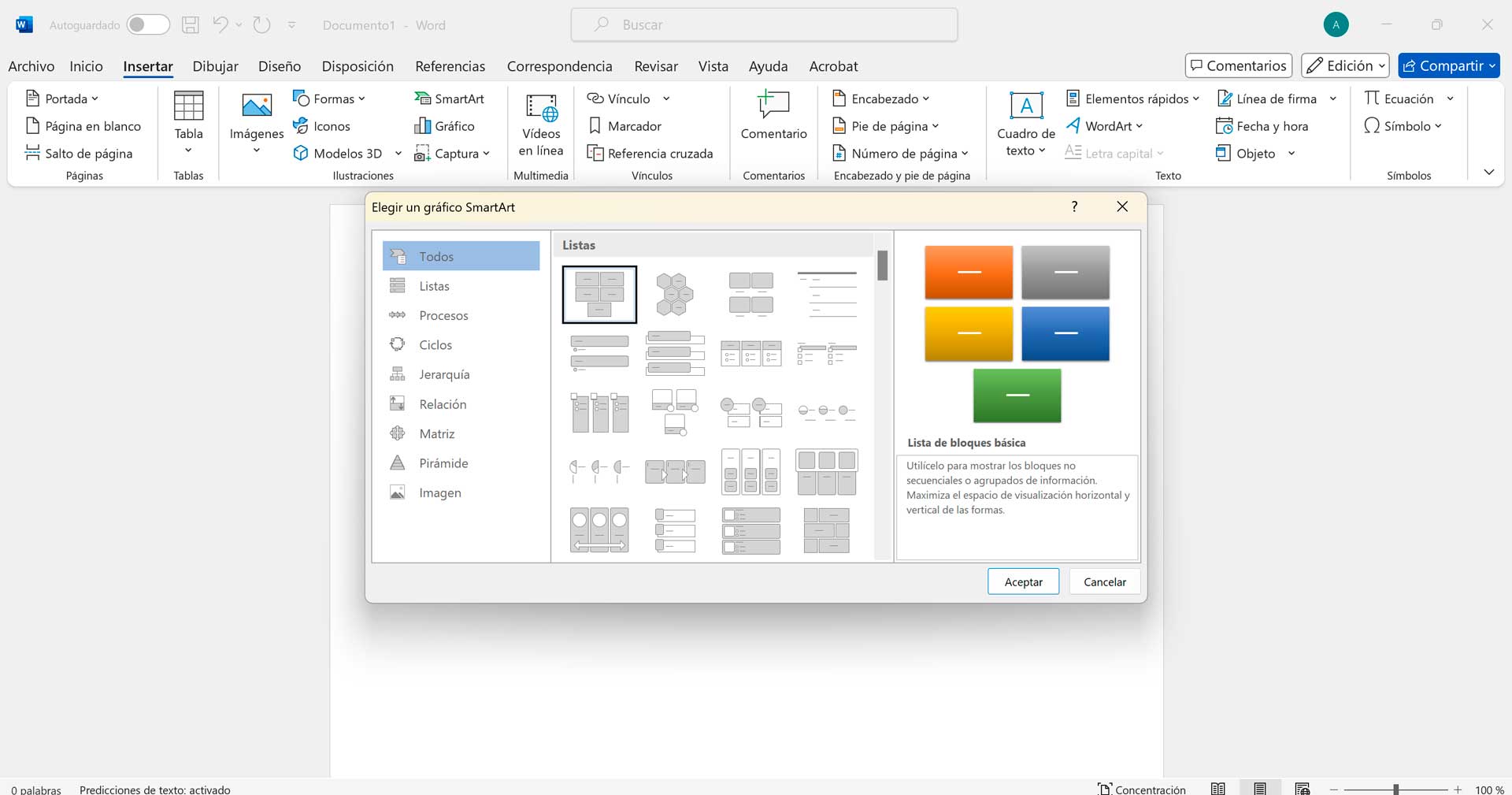Add a new Comentario from ribbon
This screenshot has width=1512, height=795.
(x=773, y=117)
